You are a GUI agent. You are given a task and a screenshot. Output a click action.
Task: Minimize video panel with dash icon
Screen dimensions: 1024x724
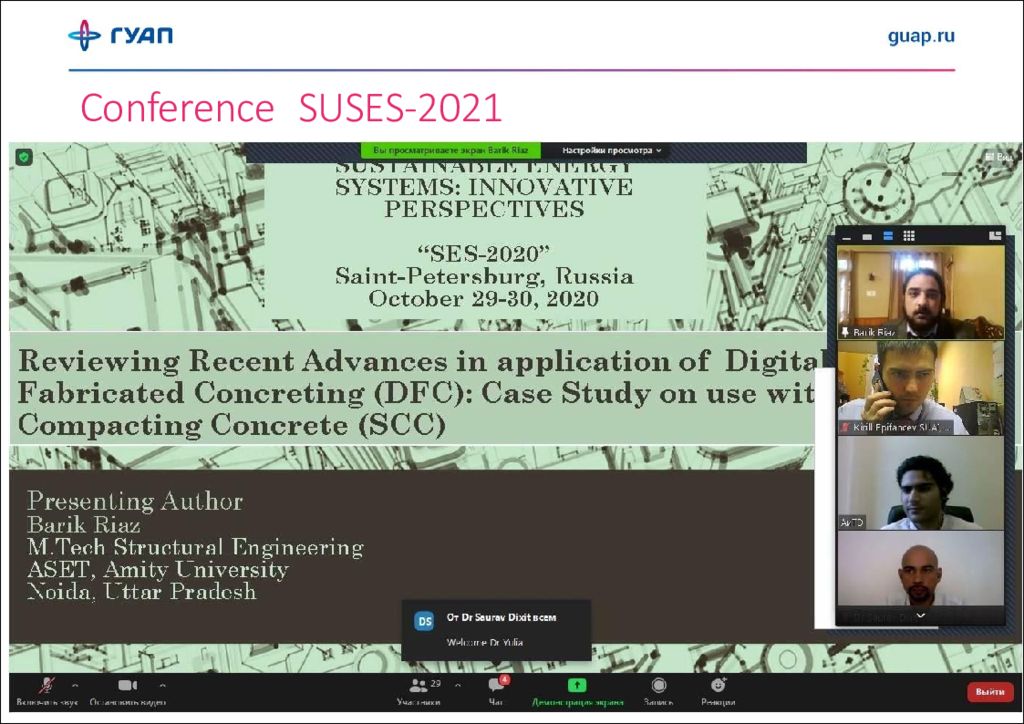click(x=847, y=237)
